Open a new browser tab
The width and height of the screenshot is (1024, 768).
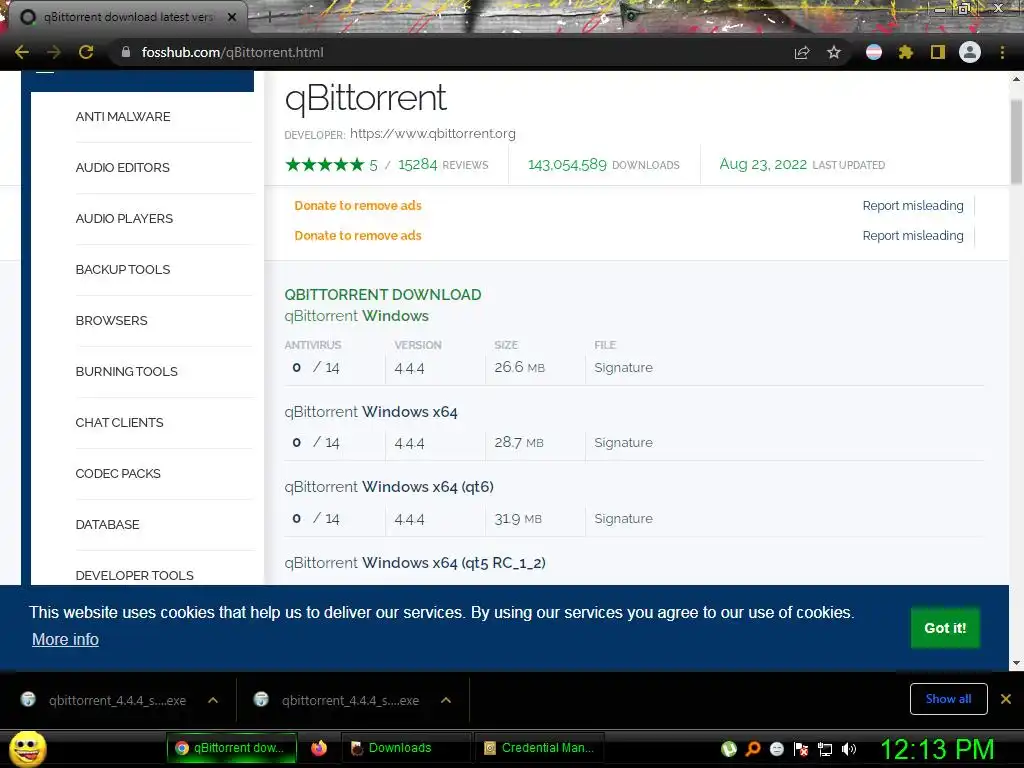pyautogui.click(x=268, y=18)
